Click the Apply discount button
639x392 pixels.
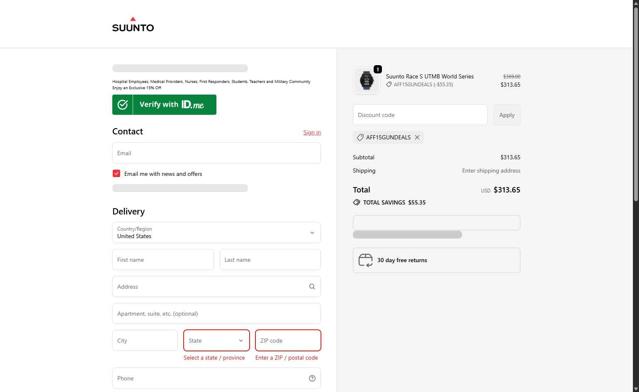(x=507, y=115)
